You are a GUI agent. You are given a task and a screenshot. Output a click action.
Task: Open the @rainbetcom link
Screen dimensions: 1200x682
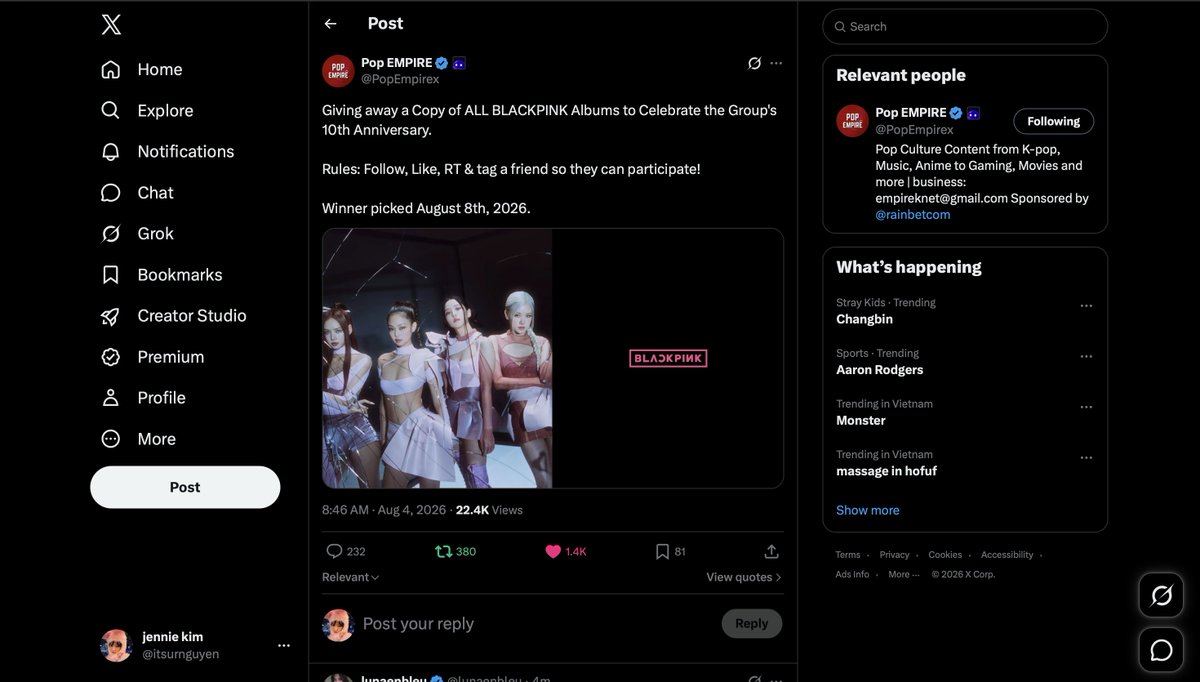click(913, 214)
